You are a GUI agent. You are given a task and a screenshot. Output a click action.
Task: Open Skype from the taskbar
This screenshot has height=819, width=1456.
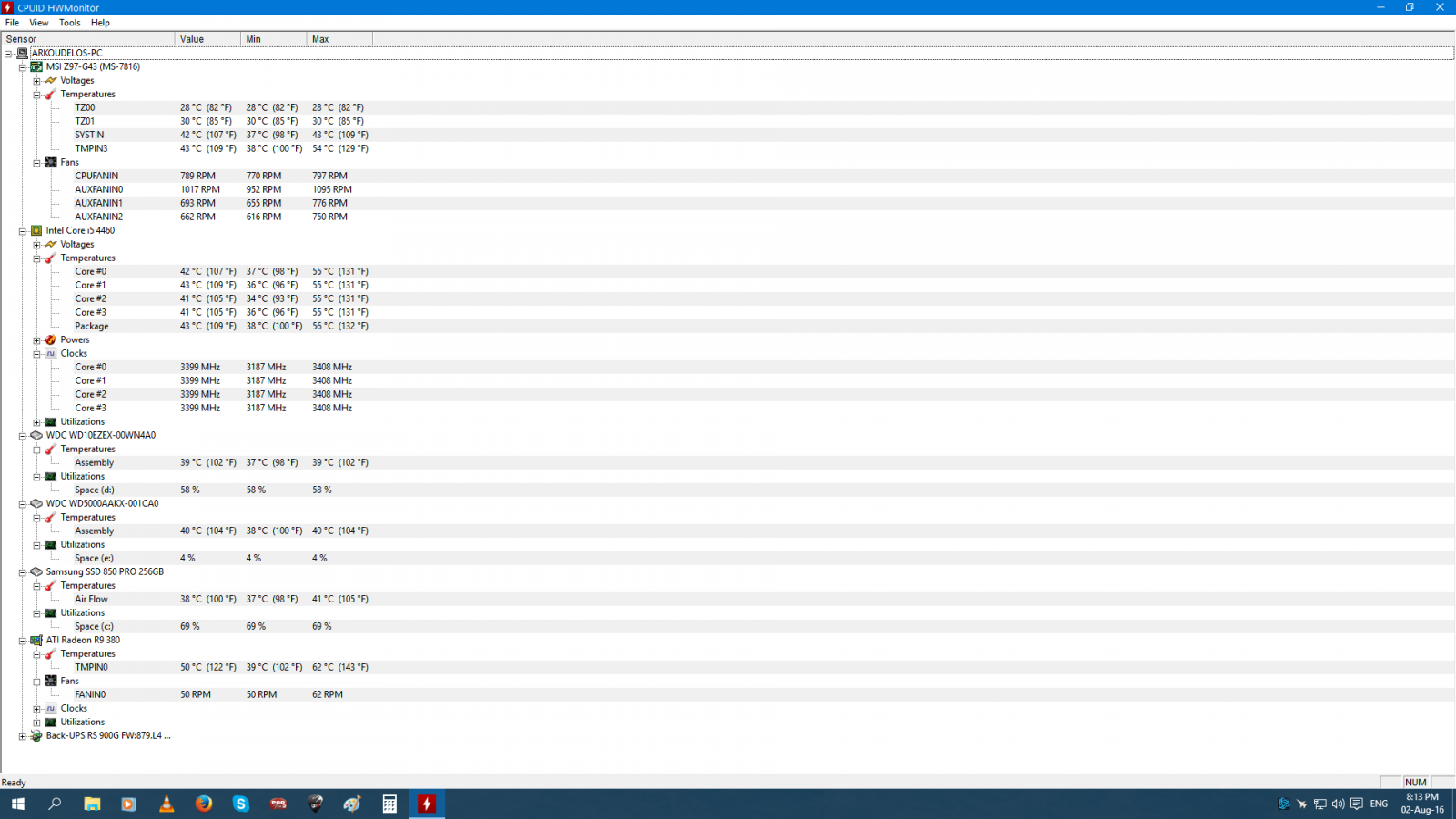point(241,804)
